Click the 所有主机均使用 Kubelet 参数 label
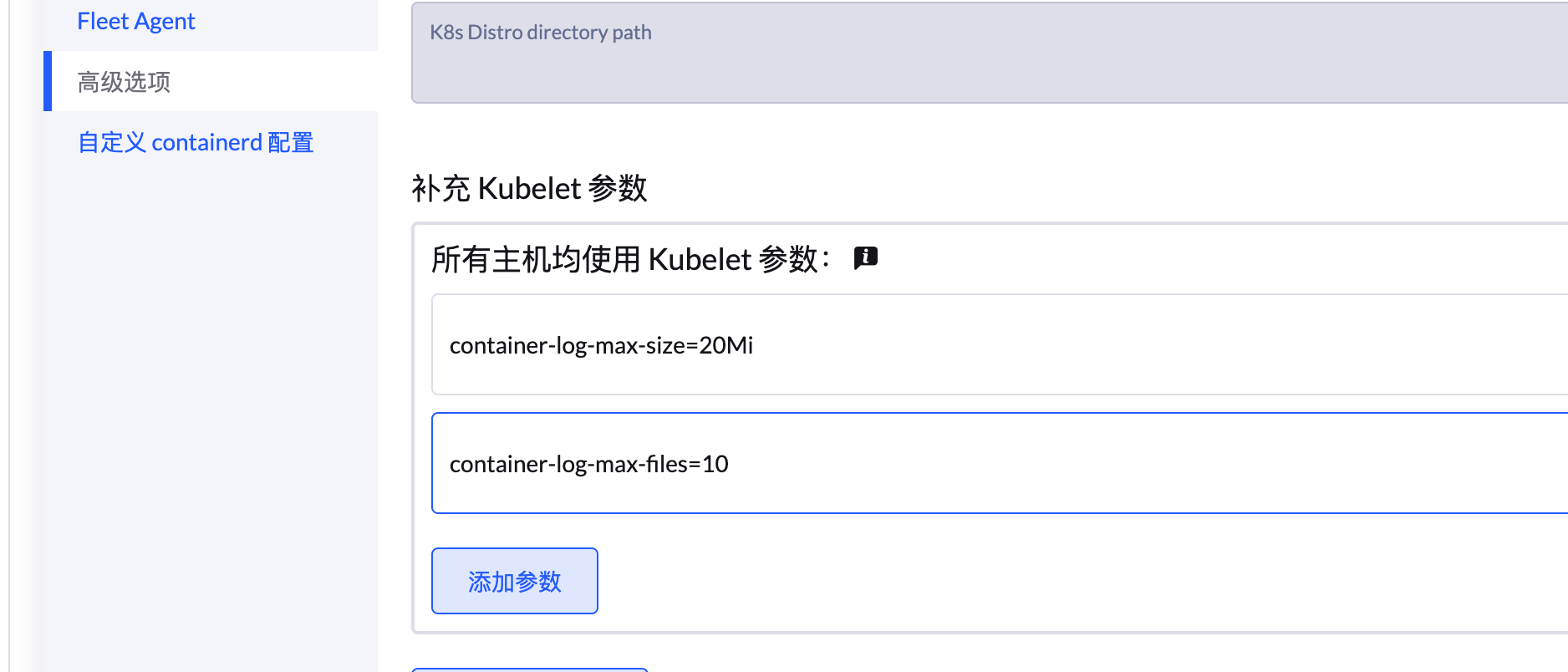The image size is (1568, 672). tap(630, 259)
